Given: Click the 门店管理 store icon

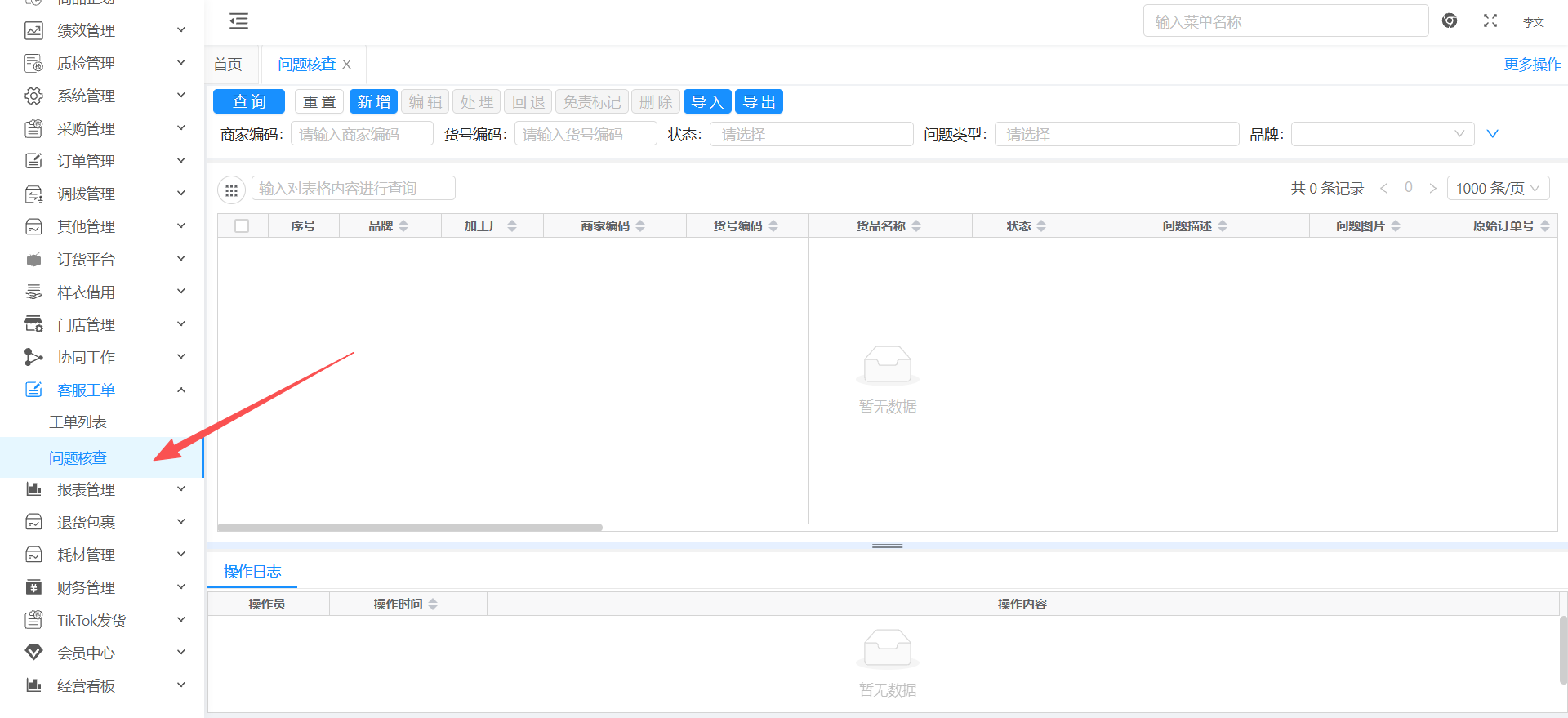Looking at the screenshot, I should tap(33, 324).
